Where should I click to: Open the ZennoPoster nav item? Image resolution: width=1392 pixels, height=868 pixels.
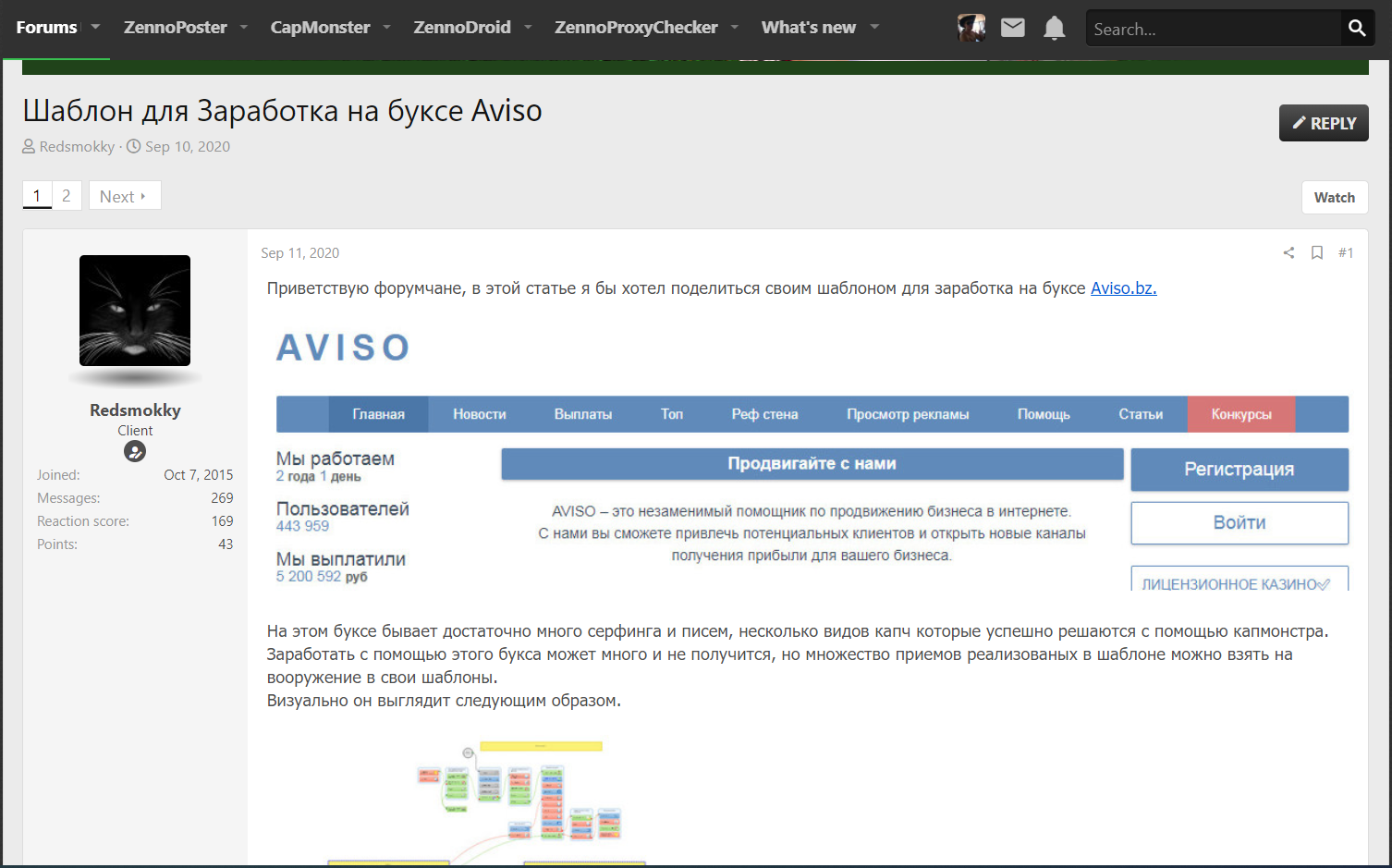click(x=176, y=28)
